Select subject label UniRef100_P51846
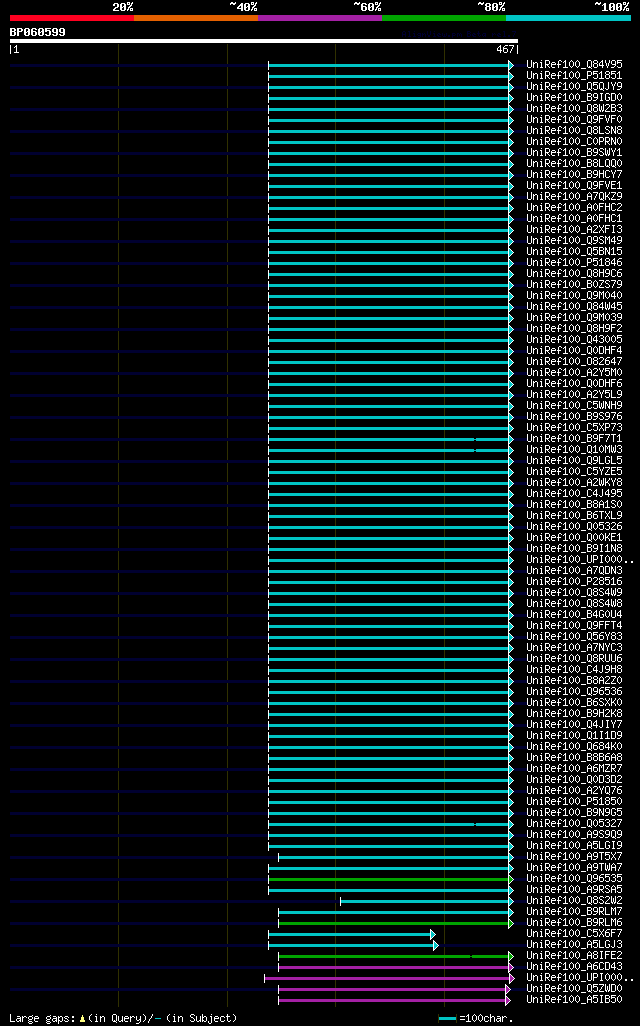 pyautogui.click(x=575, y=262)
